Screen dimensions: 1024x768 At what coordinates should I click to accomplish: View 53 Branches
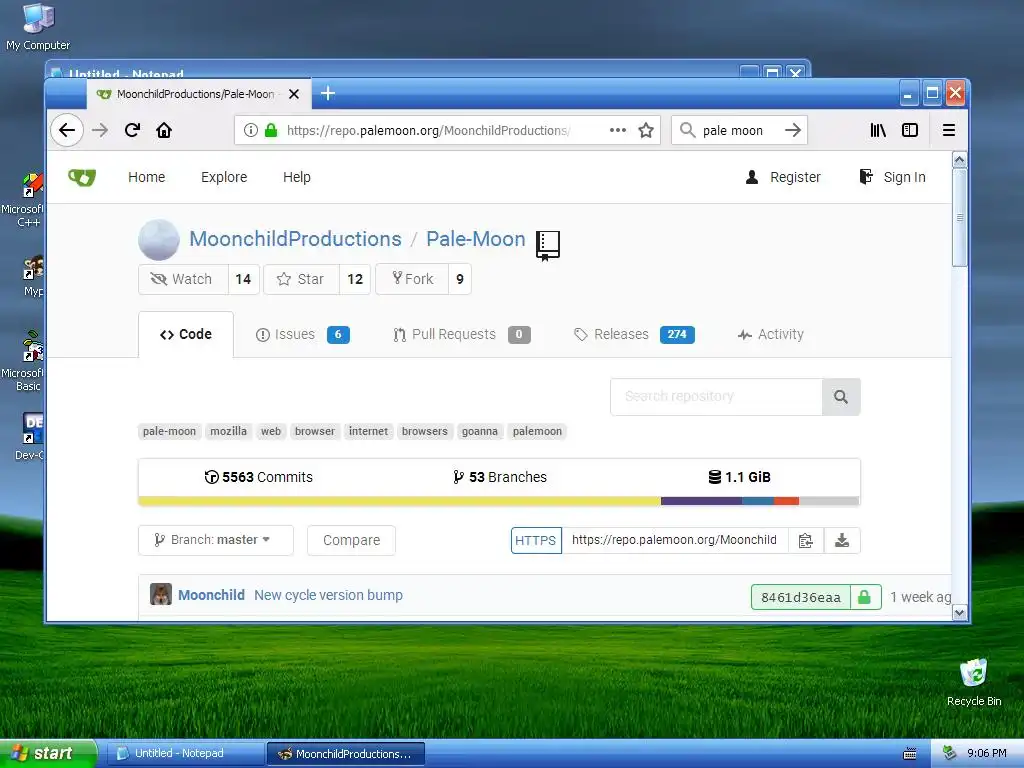[x=500, y=477]
